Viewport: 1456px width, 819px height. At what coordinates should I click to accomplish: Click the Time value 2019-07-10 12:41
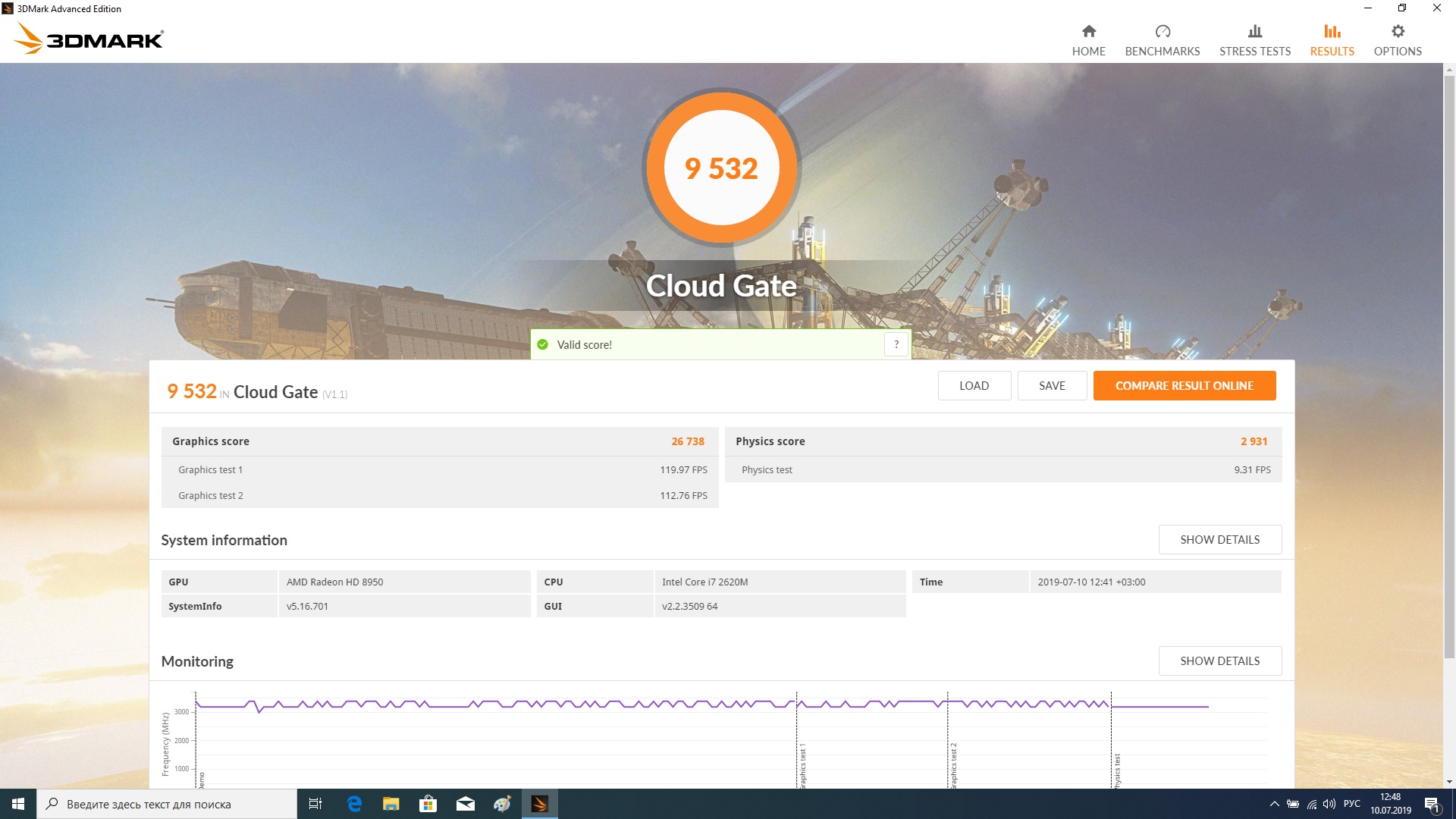[x=1155, y=582]
